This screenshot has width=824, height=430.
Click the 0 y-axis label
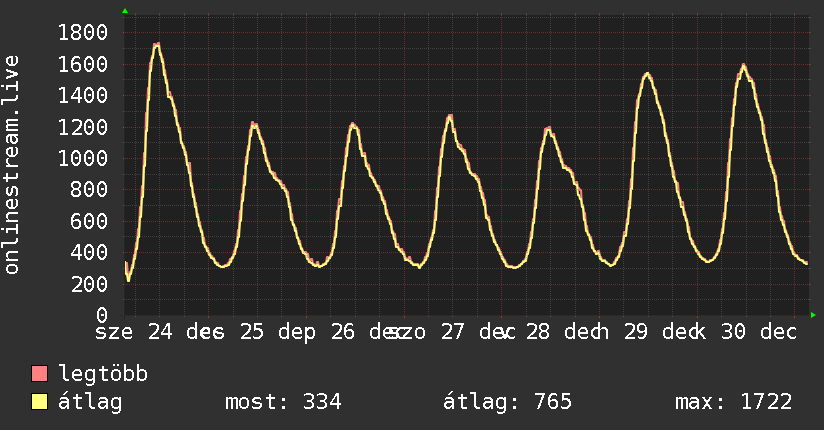[102, 315]
